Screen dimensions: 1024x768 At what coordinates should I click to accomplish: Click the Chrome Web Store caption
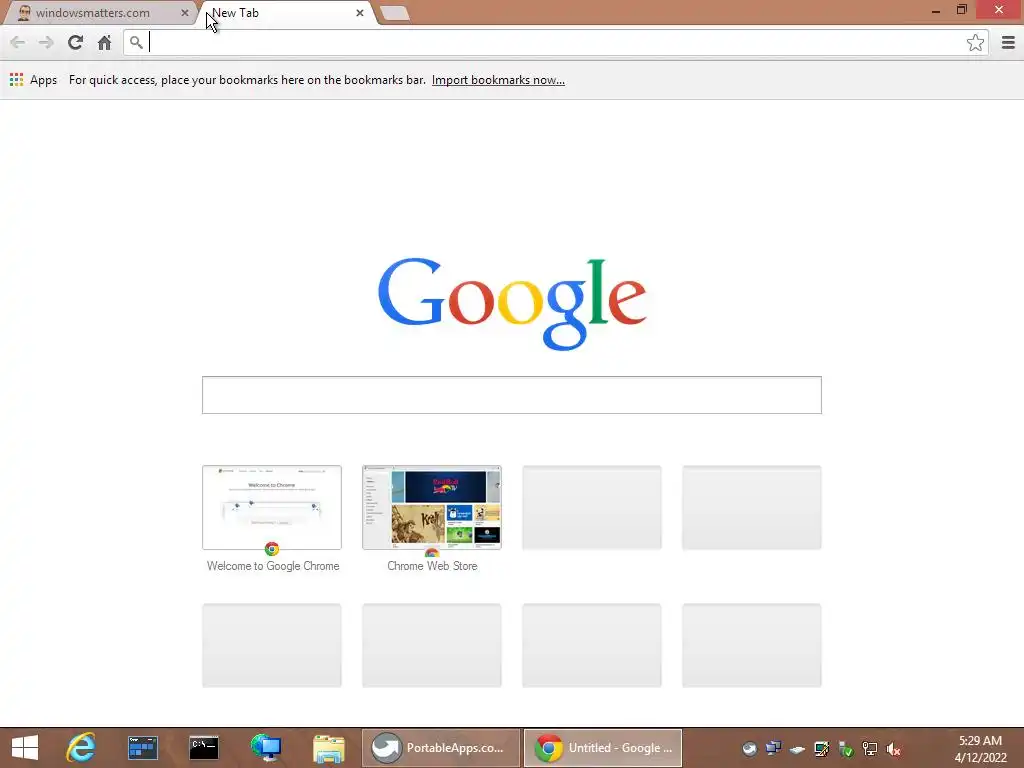pyautogui.click(x=432, y=566)
